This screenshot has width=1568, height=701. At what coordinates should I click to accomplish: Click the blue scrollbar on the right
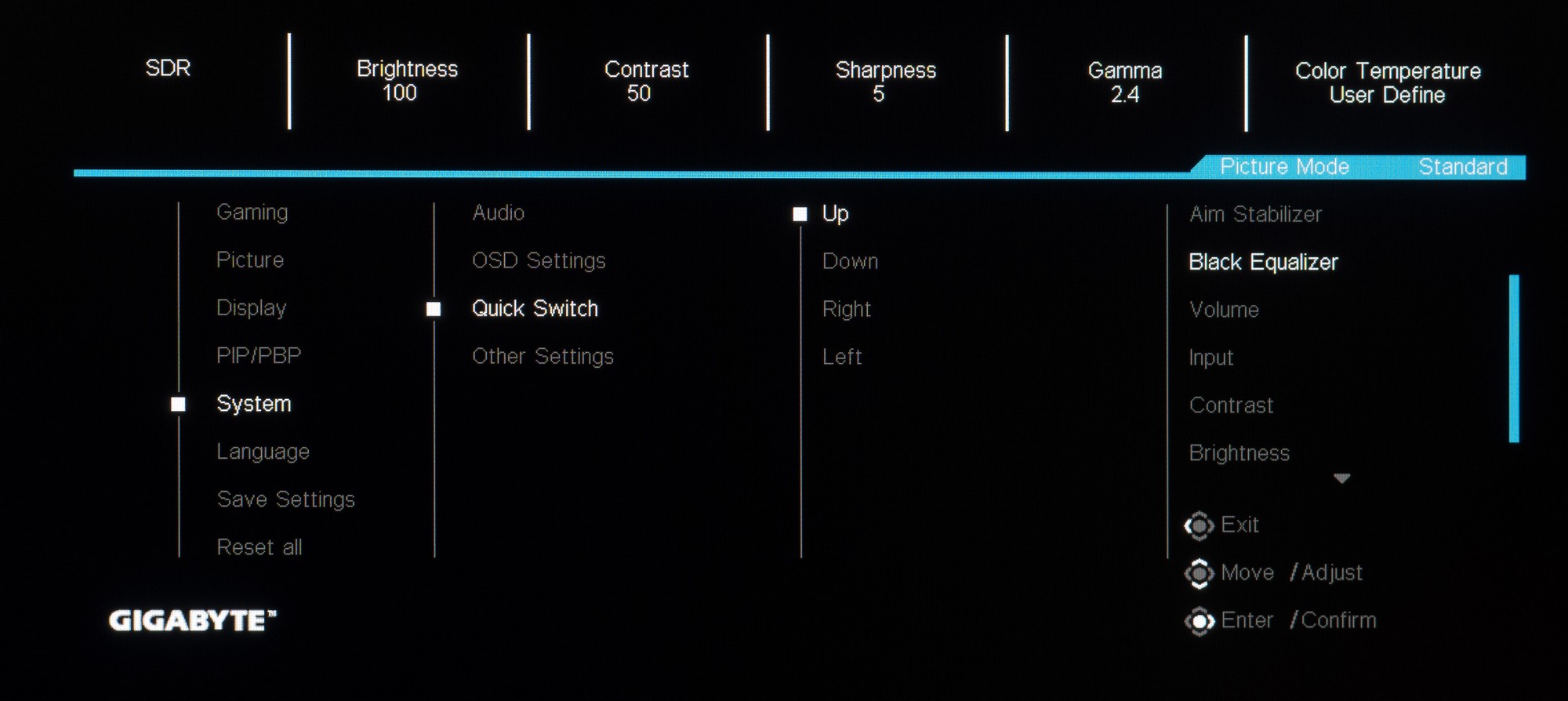click(1514, 358)
